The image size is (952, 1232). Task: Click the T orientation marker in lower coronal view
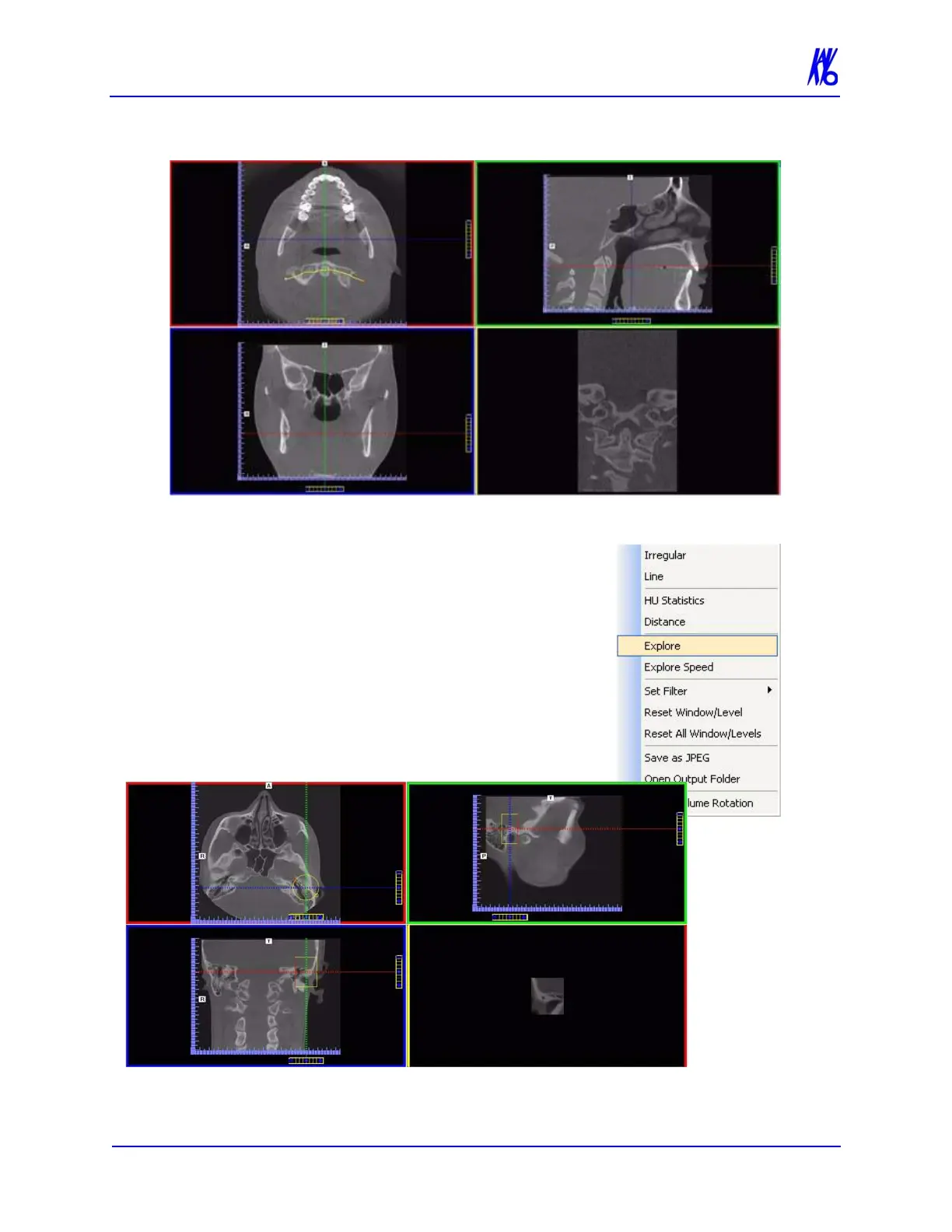pos(269,941)
